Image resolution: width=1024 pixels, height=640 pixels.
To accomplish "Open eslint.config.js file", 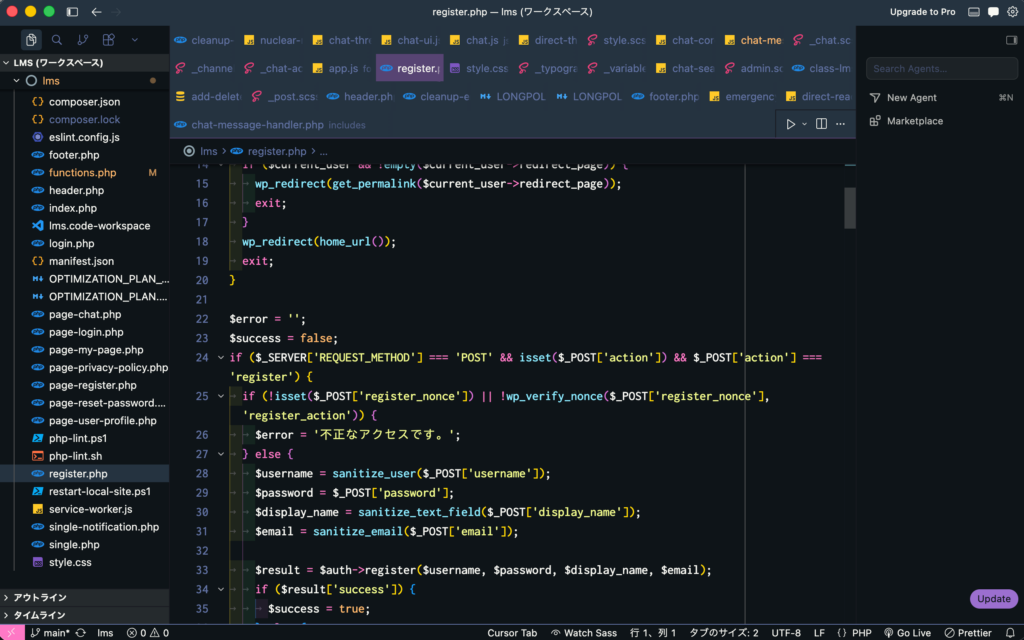I will point(85,137).
